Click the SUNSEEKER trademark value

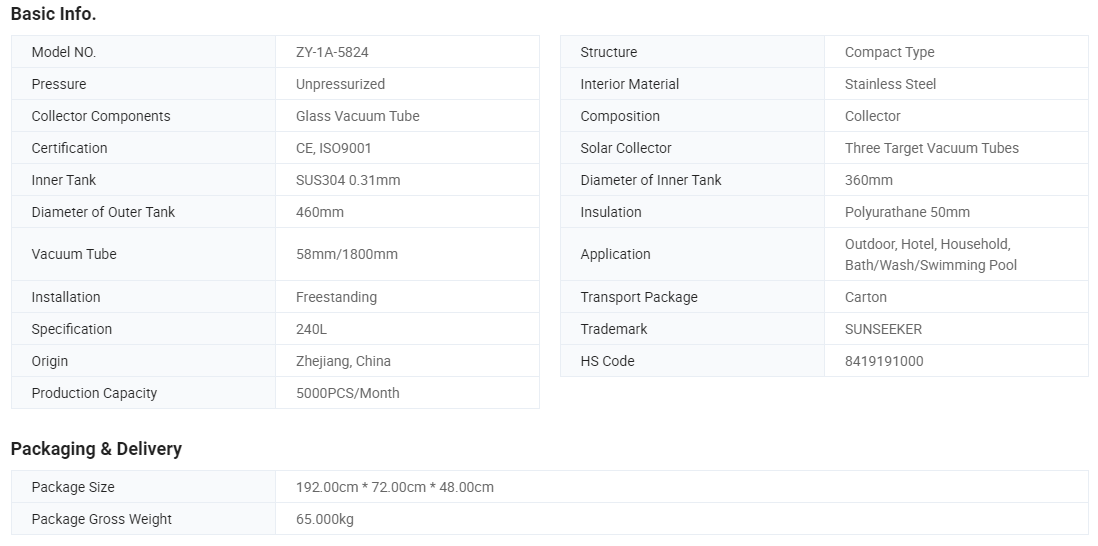pos(883,329)
